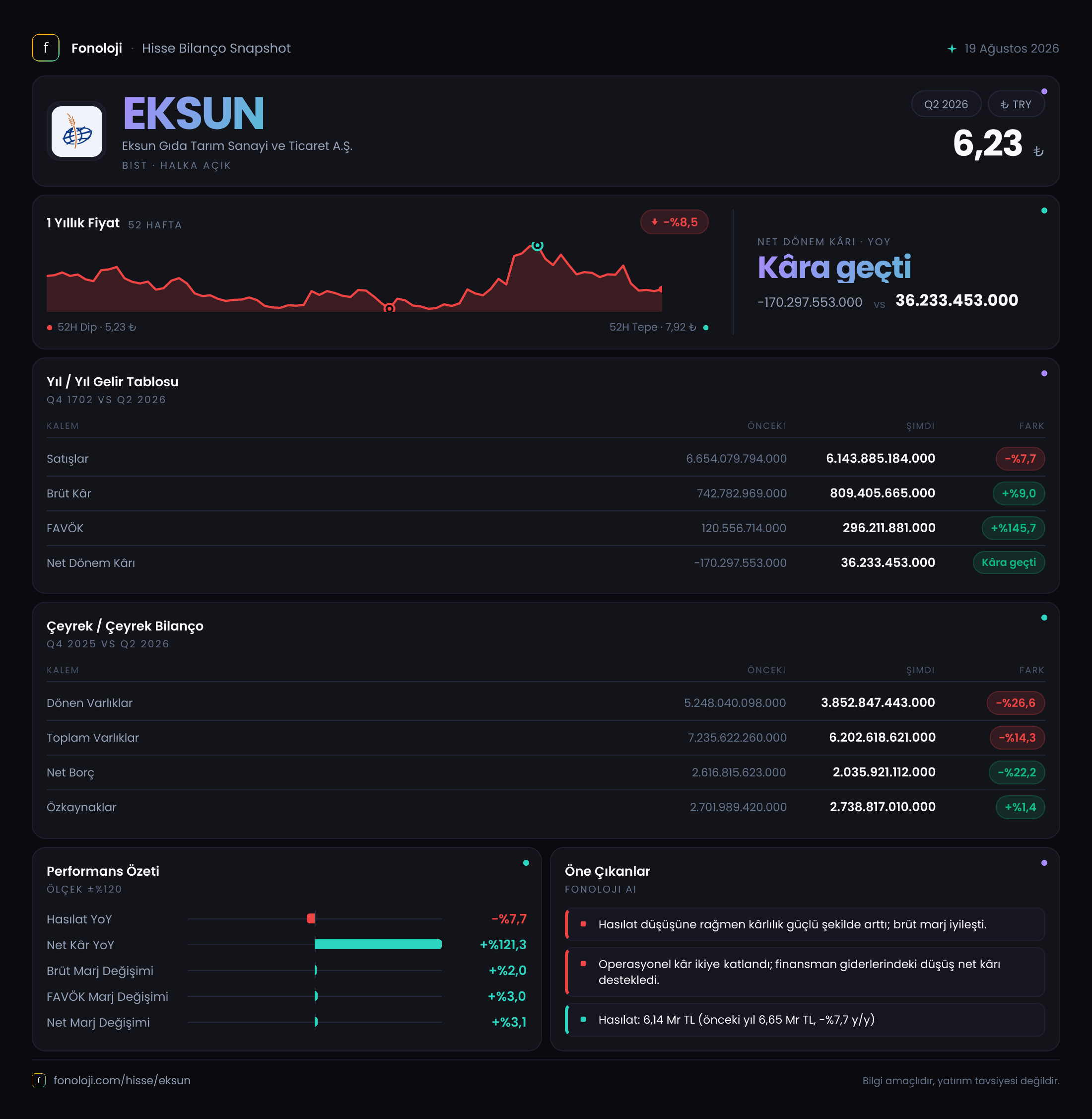Click the red down-arrow icon in -%8,5 badge
Image resolution: width=1092 pixels, height=1119 pixels.
click(x=654, y=222)
